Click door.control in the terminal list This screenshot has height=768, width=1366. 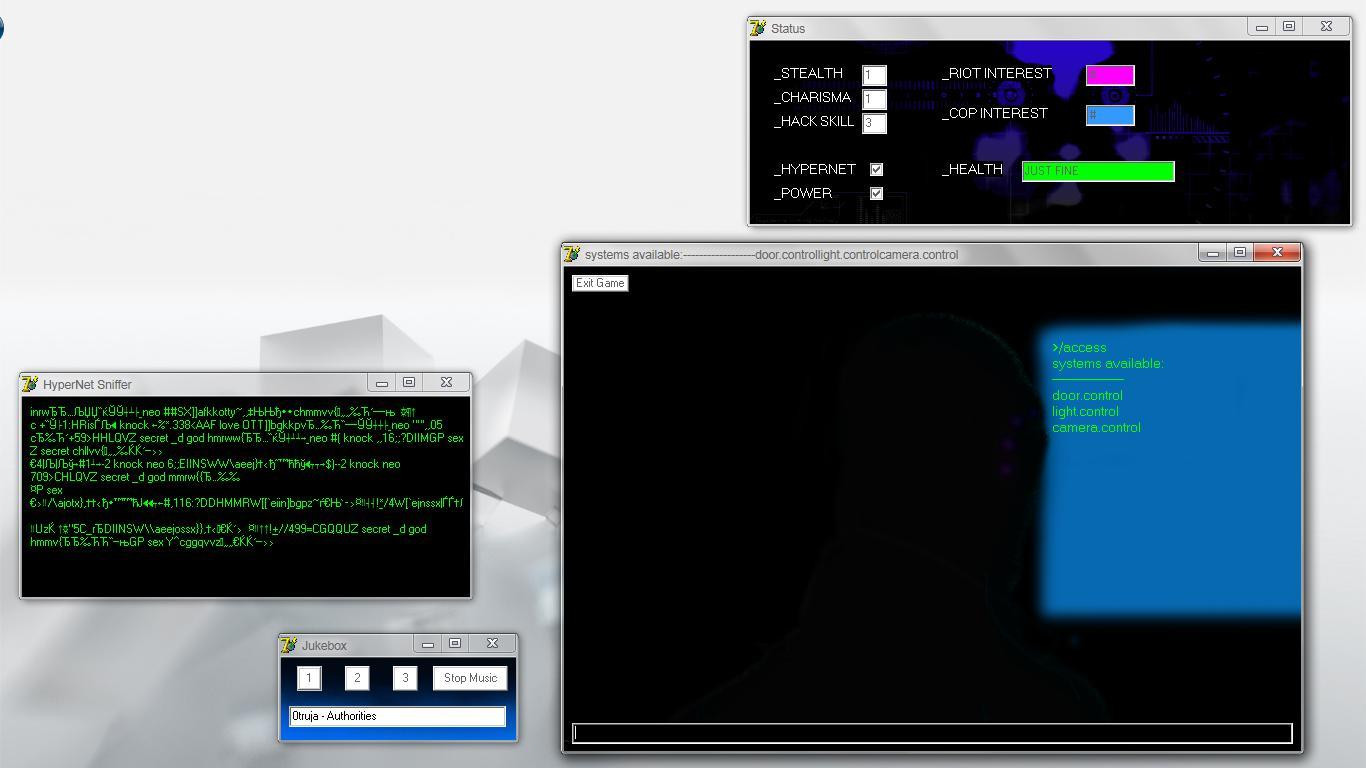coord(1087,395)
